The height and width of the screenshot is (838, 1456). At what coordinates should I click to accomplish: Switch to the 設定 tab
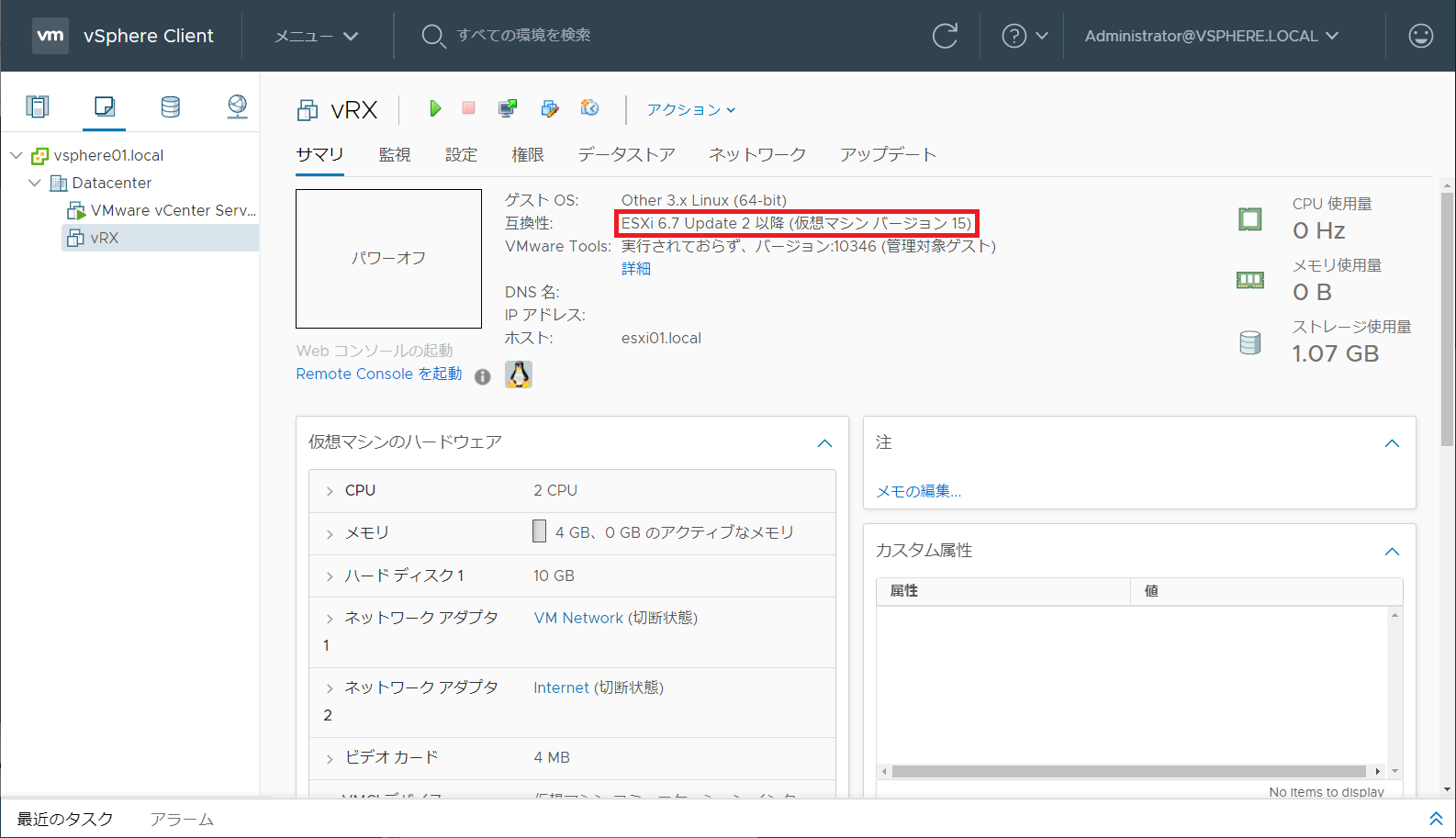point(461,154)
